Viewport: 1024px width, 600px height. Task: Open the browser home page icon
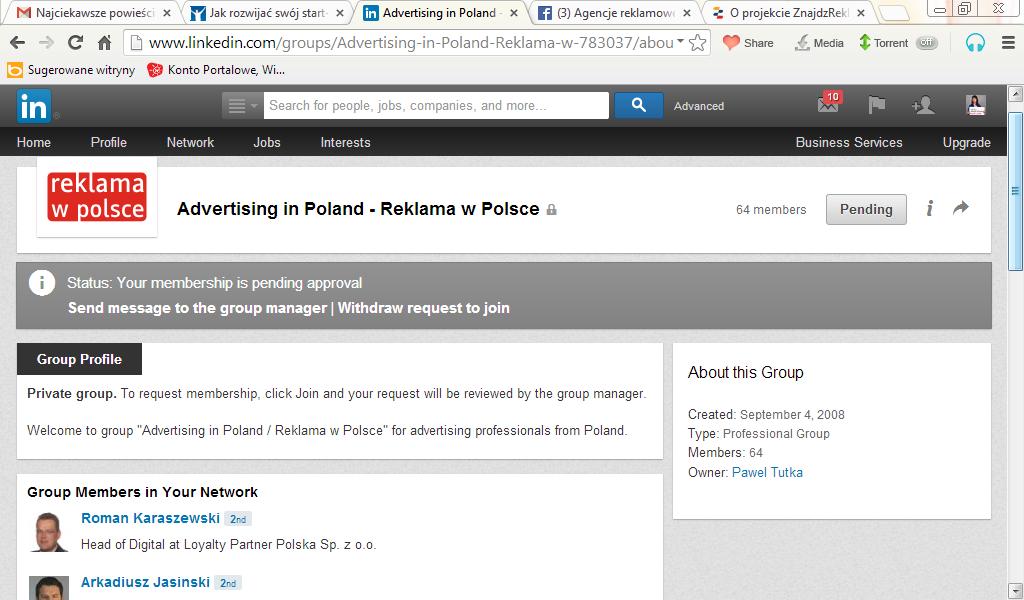[104, 43]
